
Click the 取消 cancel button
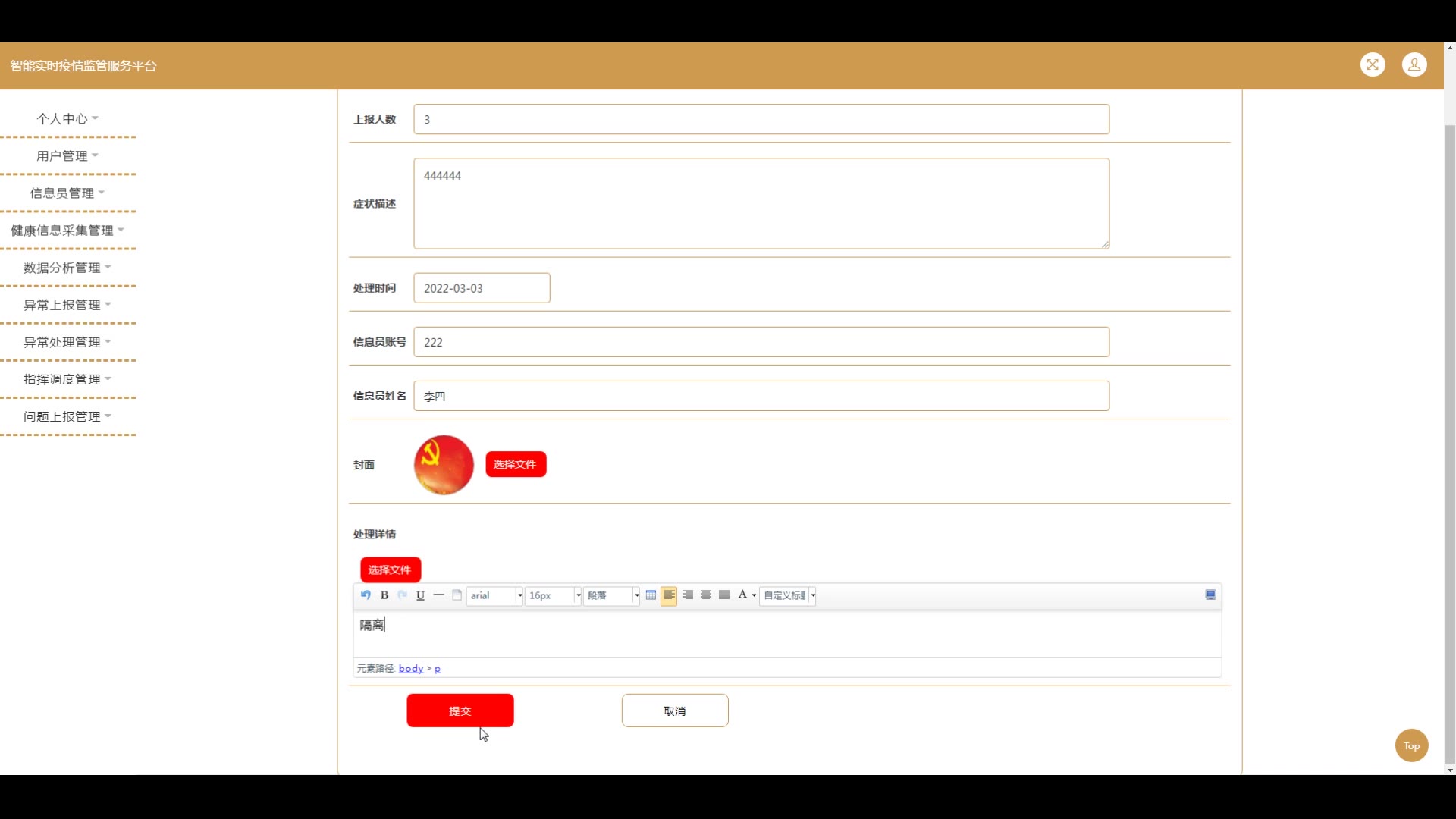674,711
